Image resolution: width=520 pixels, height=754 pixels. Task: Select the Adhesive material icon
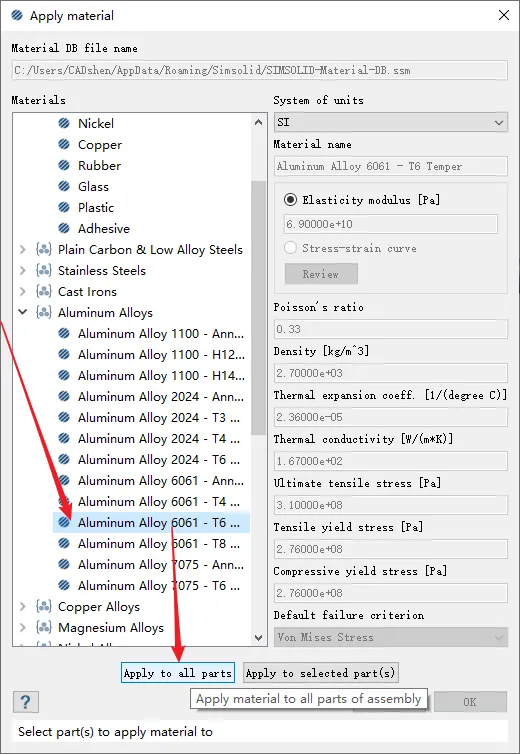click(64, 228)
